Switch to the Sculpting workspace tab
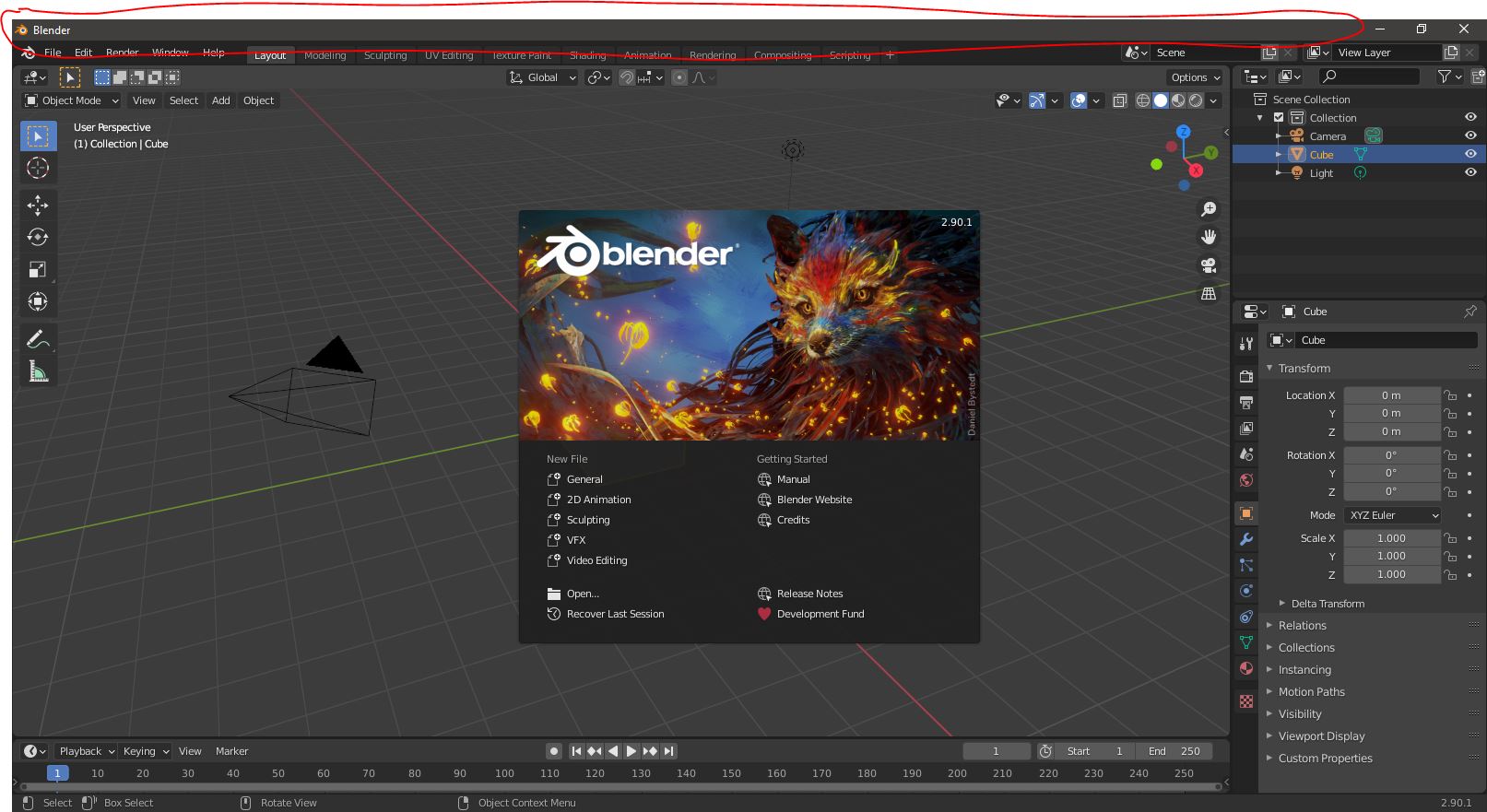Image resolution: width=1487 pixels, height=812 pixels. coord(385,55)
